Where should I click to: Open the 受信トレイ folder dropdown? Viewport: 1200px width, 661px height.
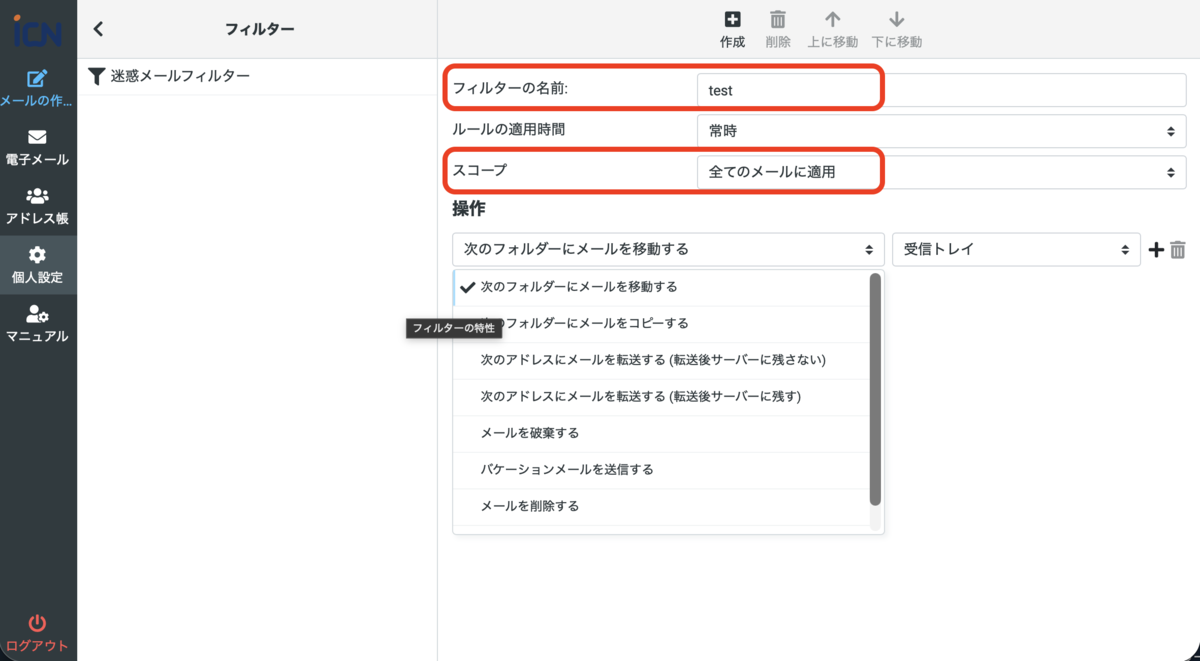coord(1016,249)
